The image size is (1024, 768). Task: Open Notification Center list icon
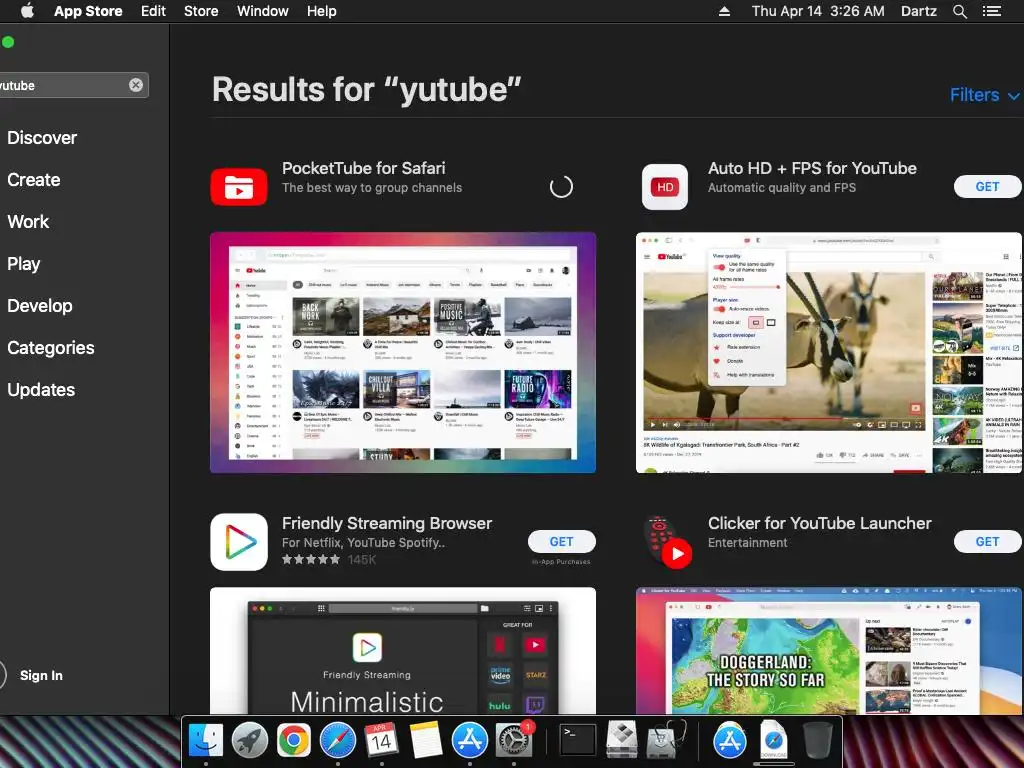[992, 11]
